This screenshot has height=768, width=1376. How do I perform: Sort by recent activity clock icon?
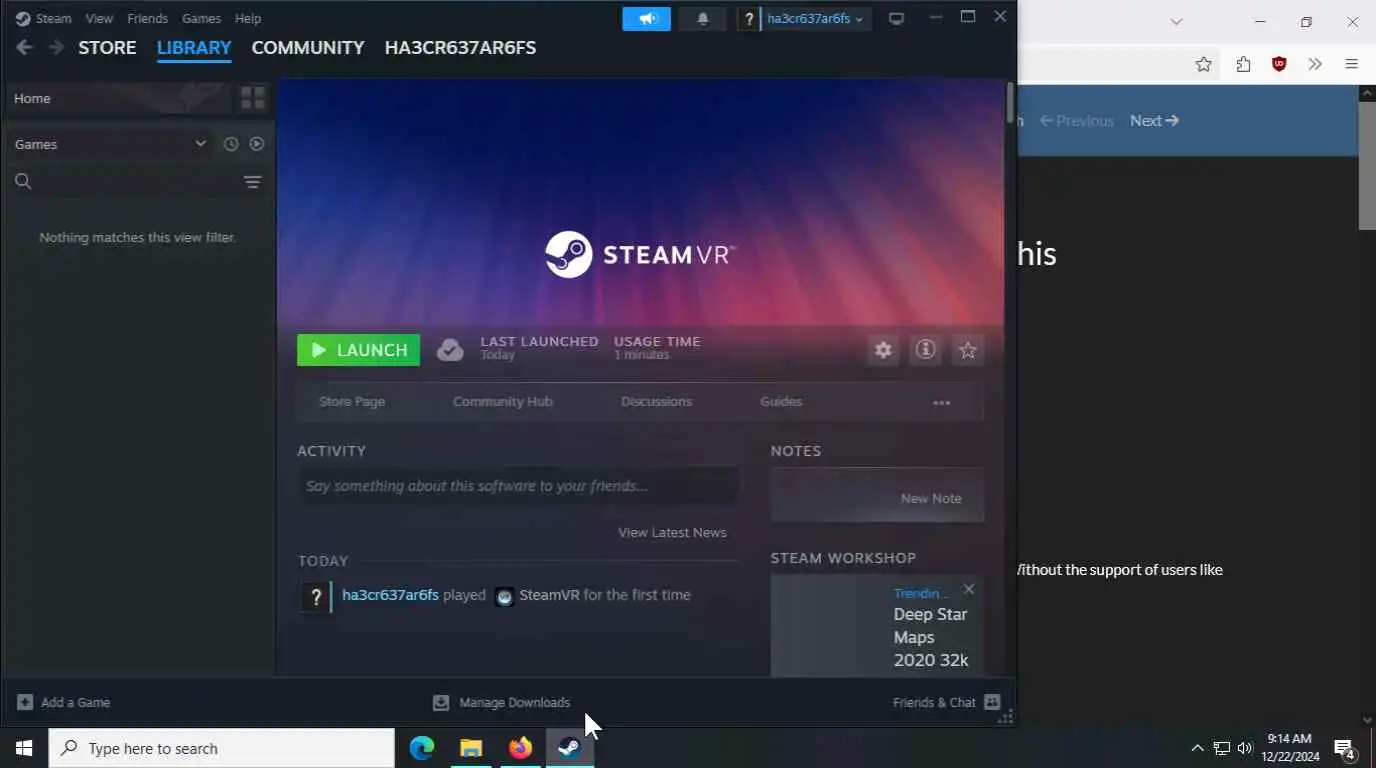(231, 144)
